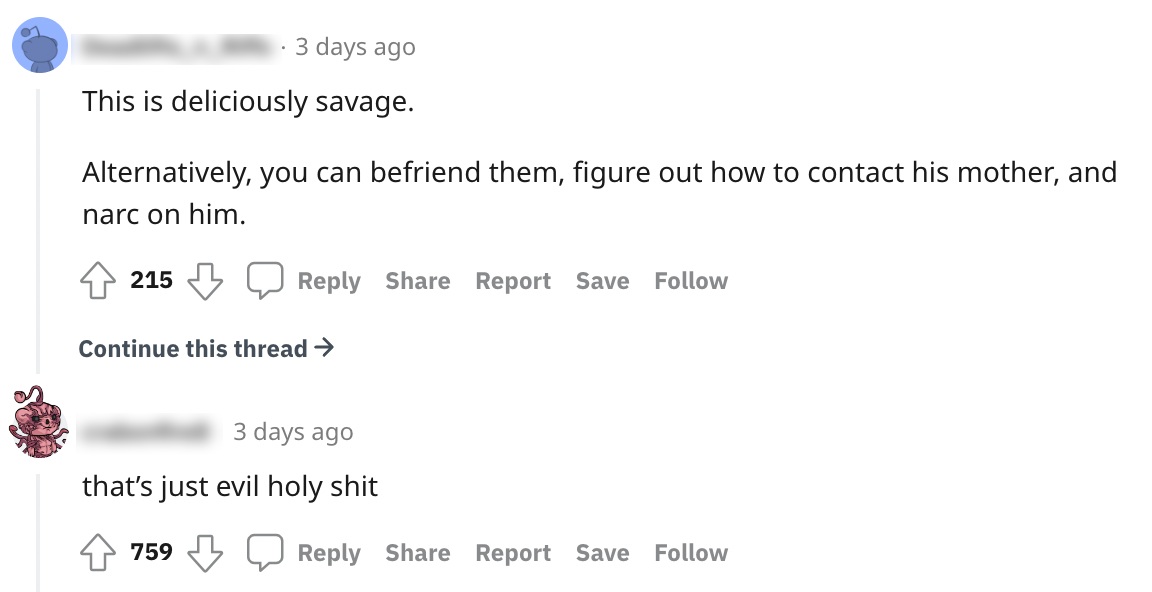Save the "deliciously savage" comment
This screenshot has width=1152, height=592.
(x=602, y=282)
